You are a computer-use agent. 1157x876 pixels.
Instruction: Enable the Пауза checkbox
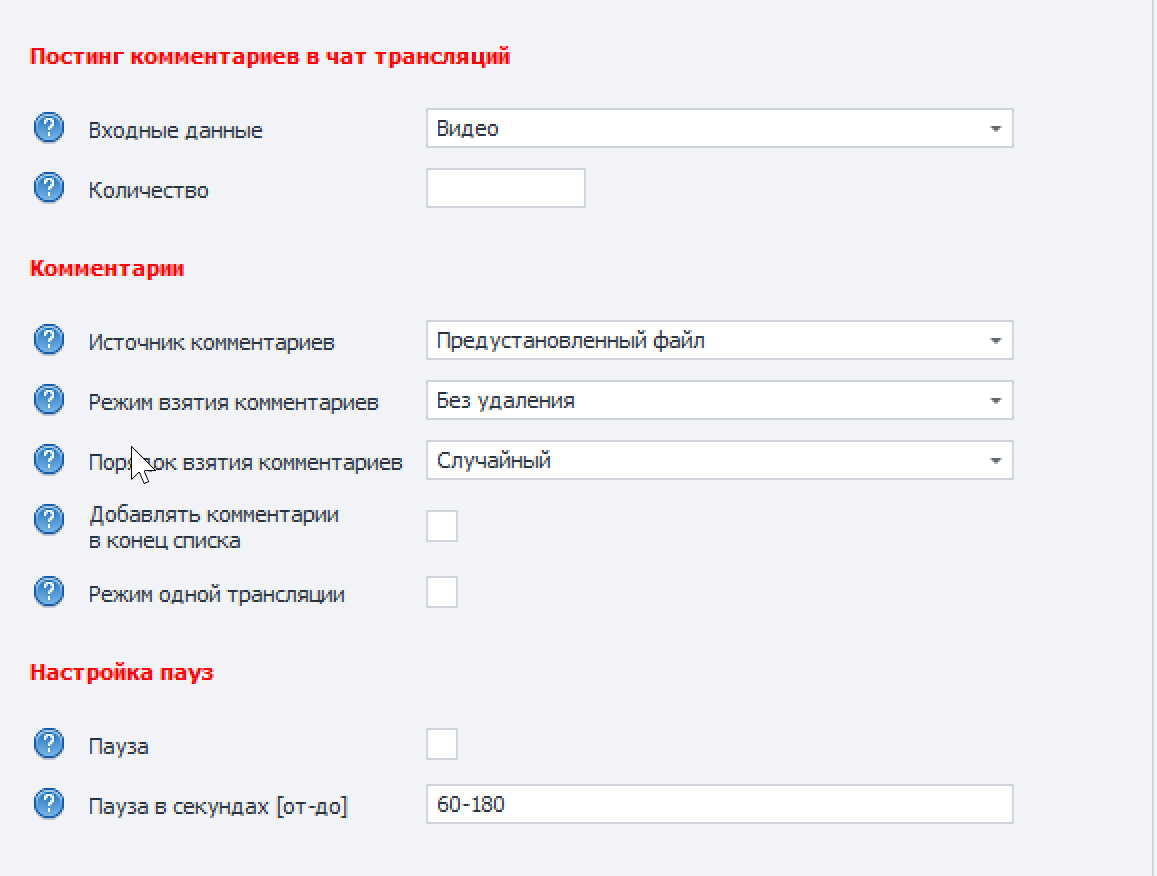click(442, 744)
